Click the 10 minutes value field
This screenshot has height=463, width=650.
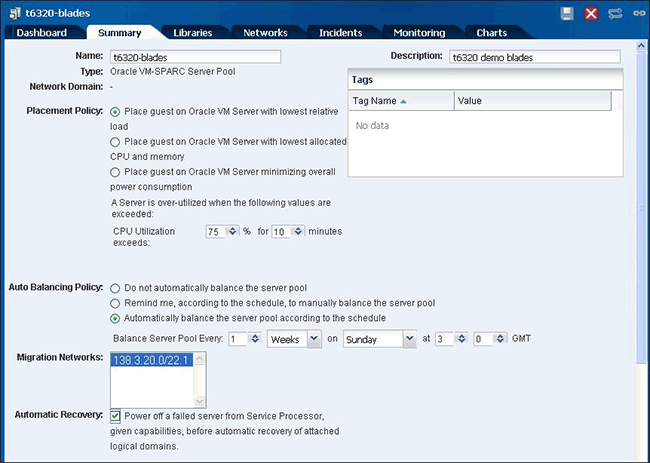(x=281, y=232)
